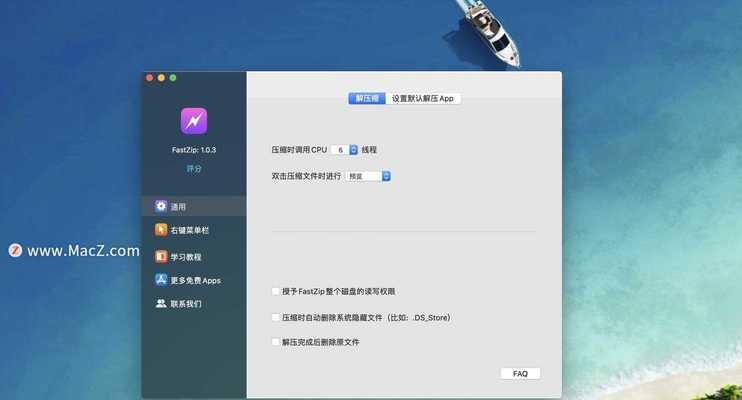Open the 更多免费 Apps sidebar label
This screenshot has width=742, height=400.
coord(195,280)
